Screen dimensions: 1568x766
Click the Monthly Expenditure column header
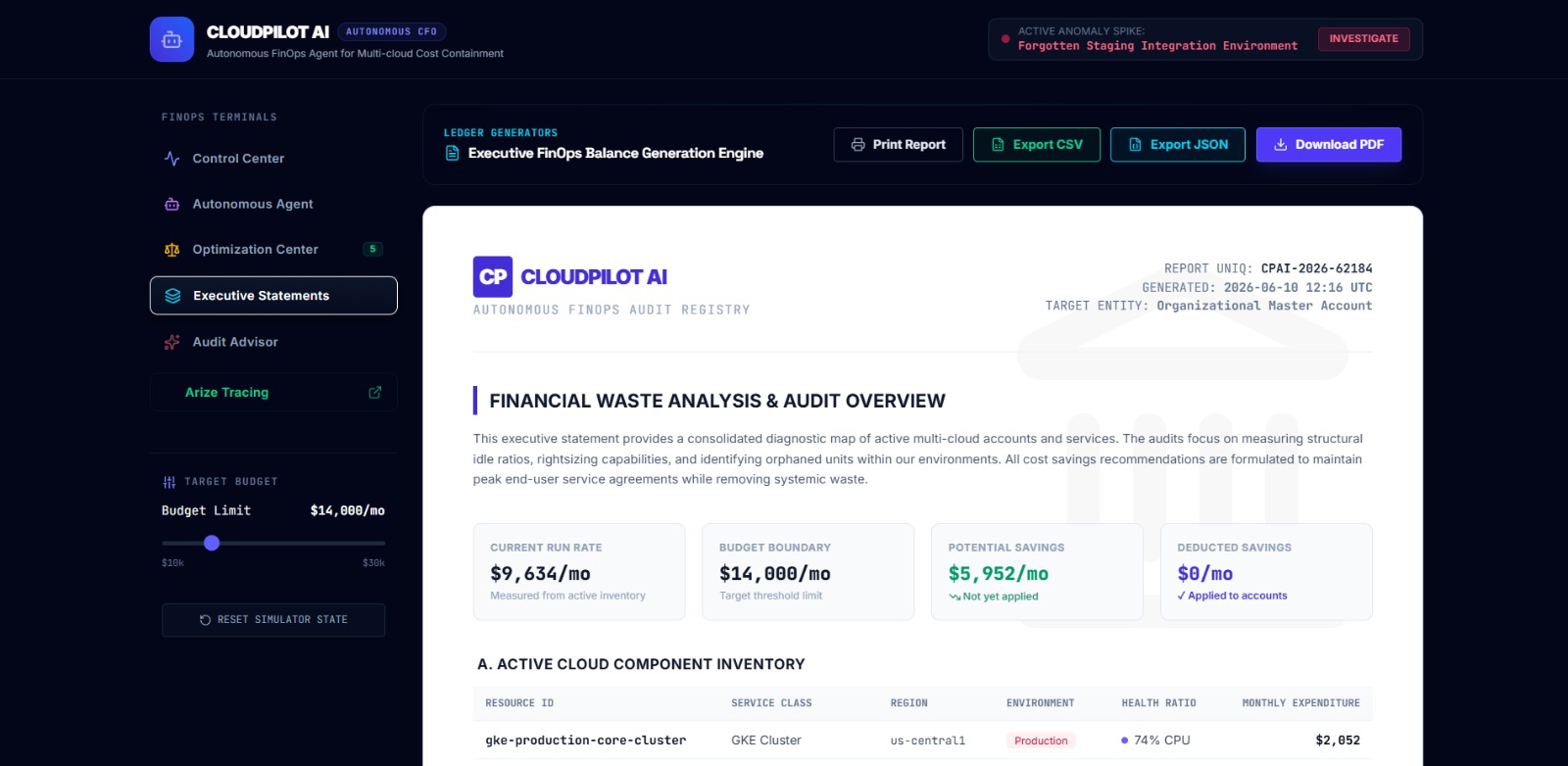point(1300,703)
